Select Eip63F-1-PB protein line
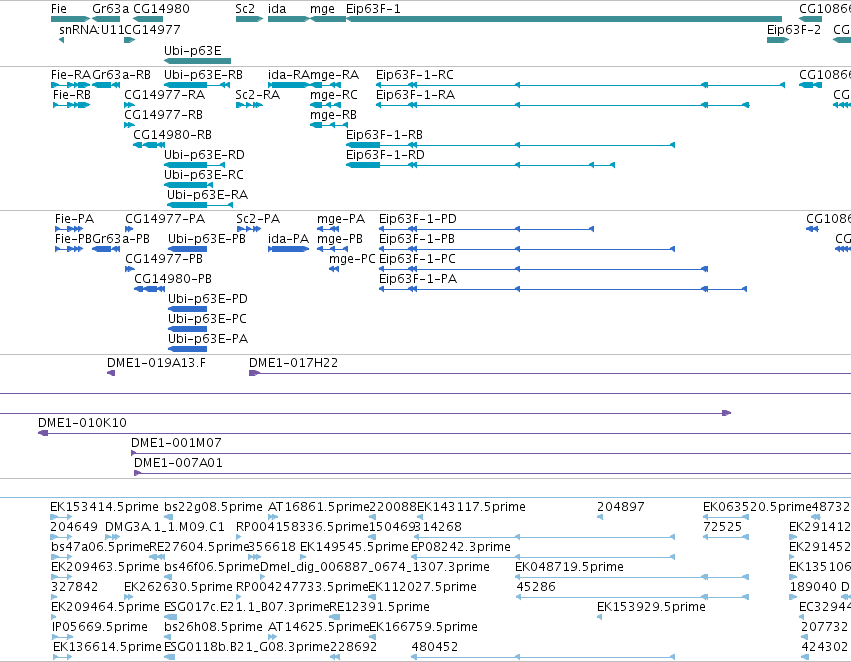 coord(527,249)
